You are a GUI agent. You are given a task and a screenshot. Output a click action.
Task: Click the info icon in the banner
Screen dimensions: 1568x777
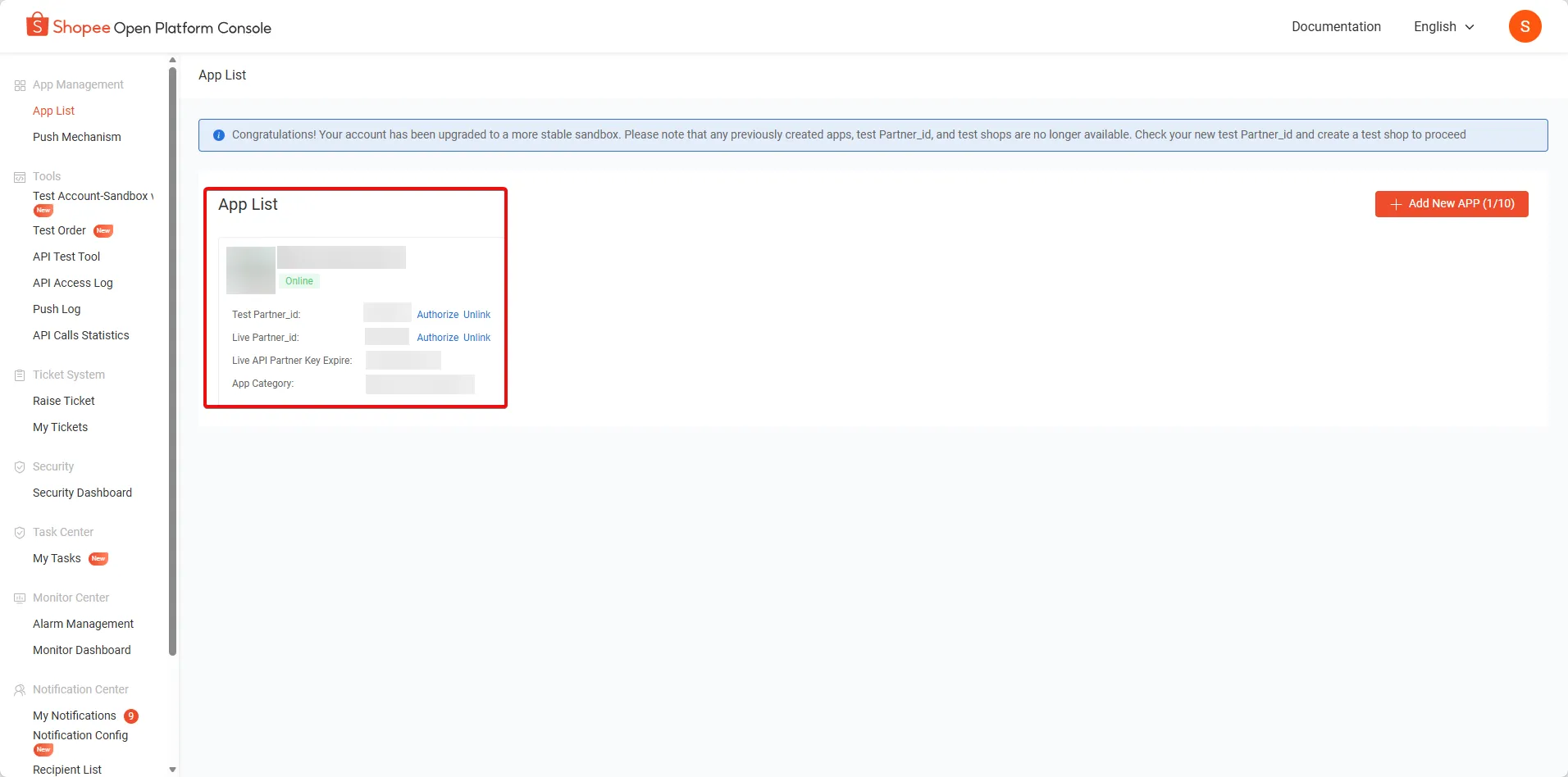(219, 135)
